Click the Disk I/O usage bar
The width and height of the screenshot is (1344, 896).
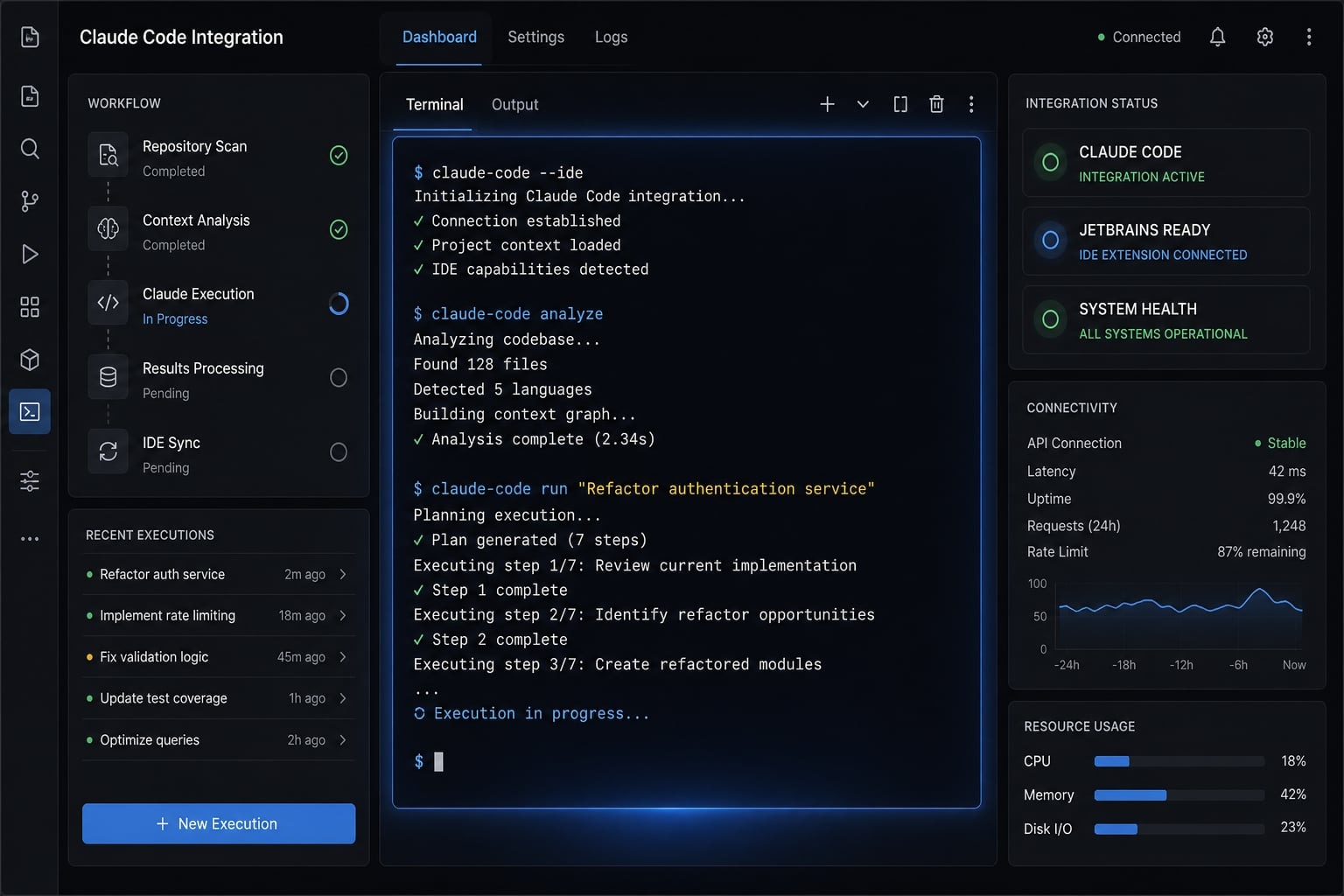pyautogui.click(x=1179, y=828)
